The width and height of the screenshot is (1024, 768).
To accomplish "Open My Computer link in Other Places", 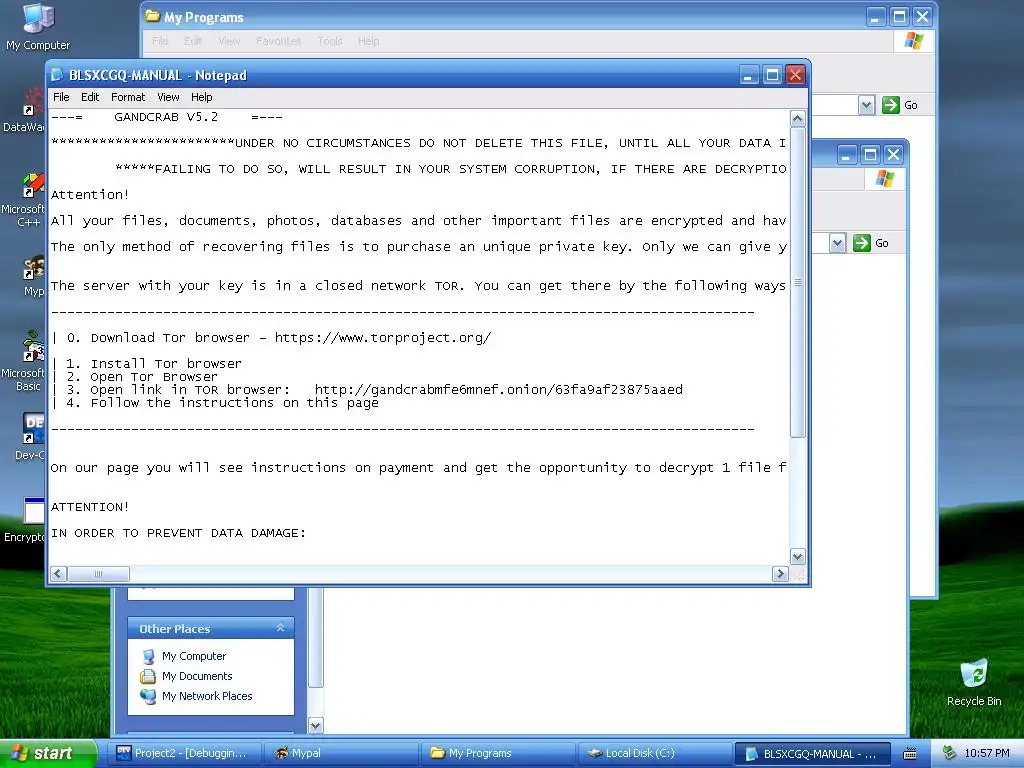I will tap(193, 656).
